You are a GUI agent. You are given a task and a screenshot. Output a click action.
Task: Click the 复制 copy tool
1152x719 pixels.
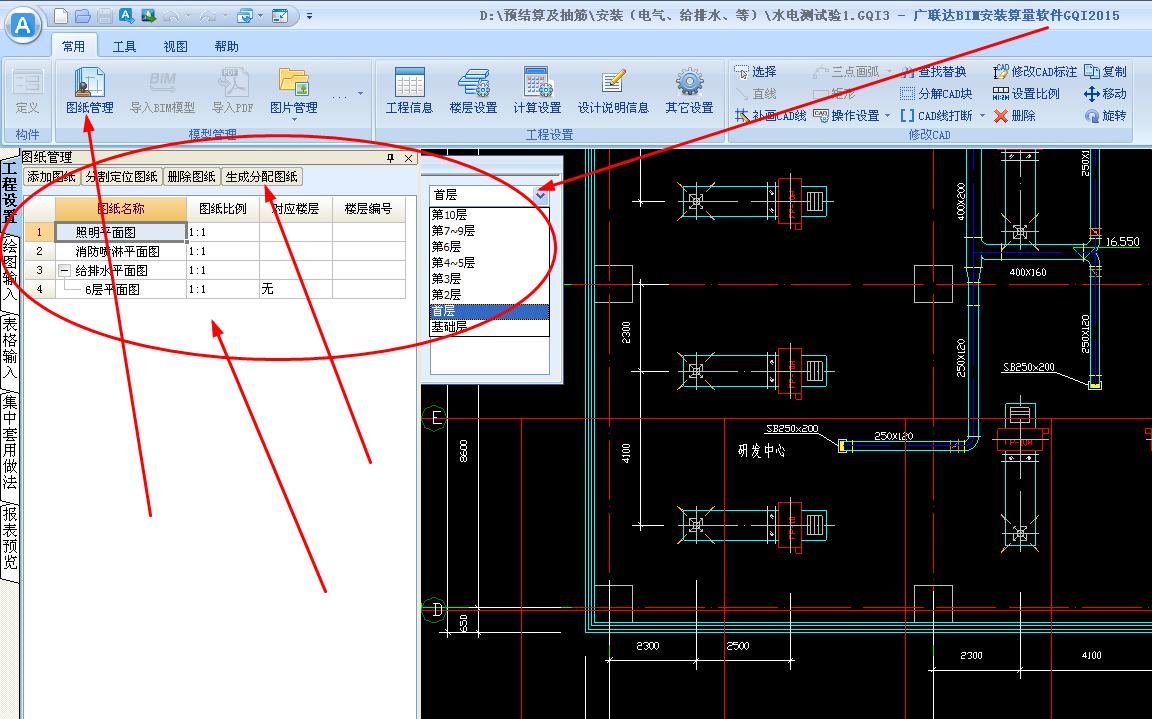pos(1105,71)
